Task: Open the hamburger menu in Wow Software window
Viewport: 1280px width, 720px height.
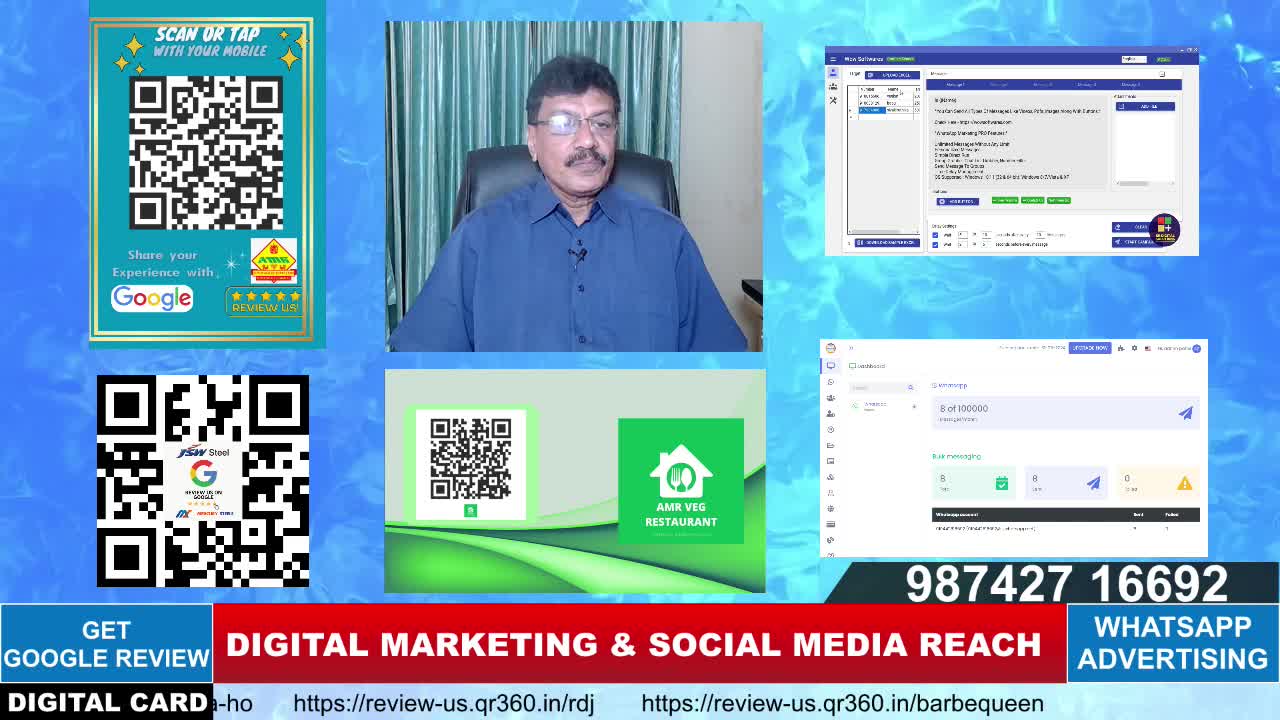Action: (x=833, y=60)
